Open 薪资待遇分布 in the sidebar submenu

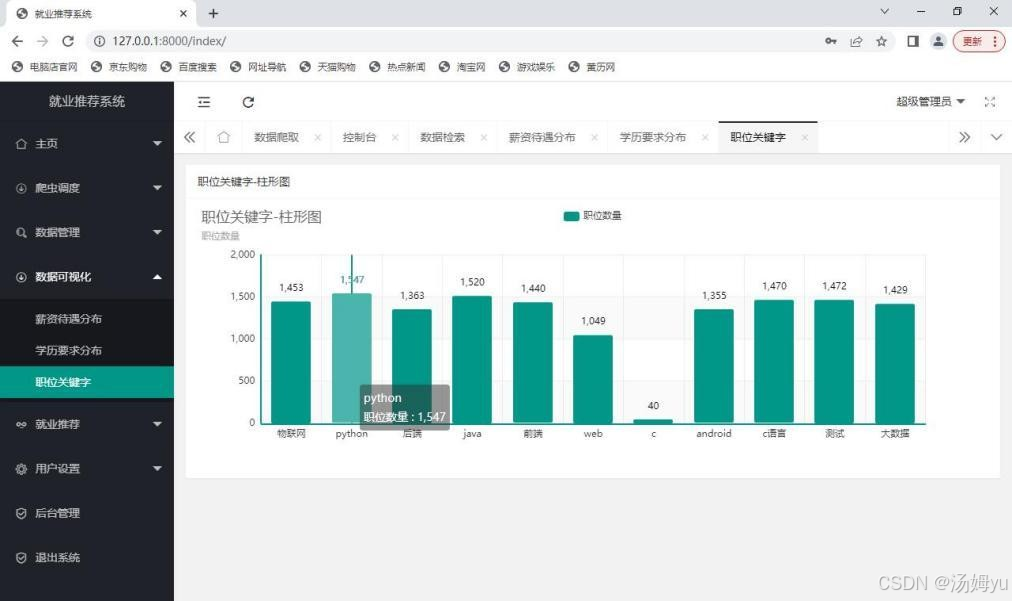pyautogui.click(x=87, y=319)
